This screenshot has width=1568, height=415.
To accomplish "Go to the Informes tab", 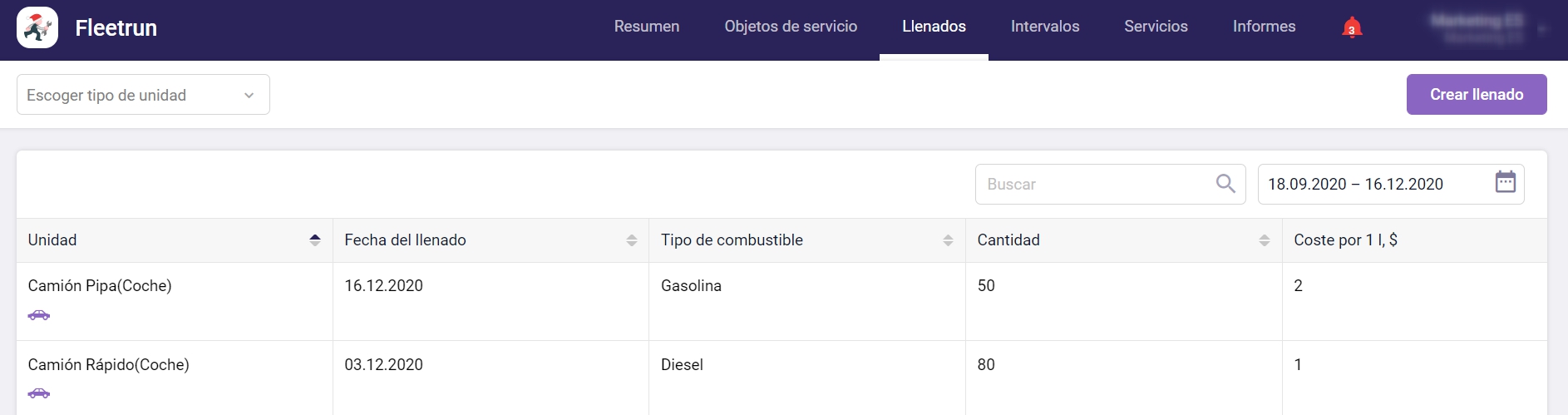I will 1264,27.
